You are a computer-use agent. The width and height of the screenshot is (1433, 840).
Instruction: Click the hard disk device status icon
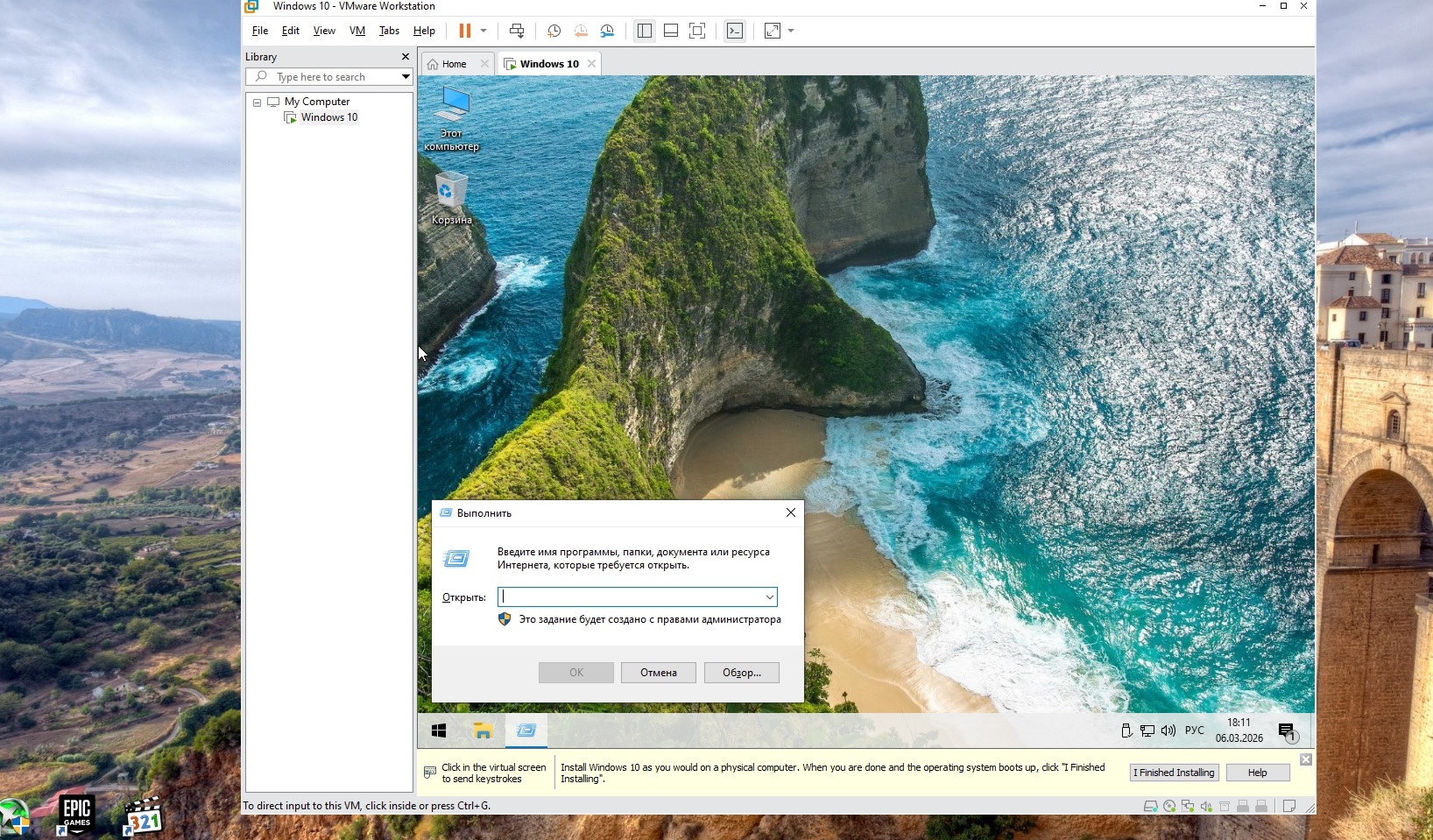pyautogui.click(x=1150, y=806)
